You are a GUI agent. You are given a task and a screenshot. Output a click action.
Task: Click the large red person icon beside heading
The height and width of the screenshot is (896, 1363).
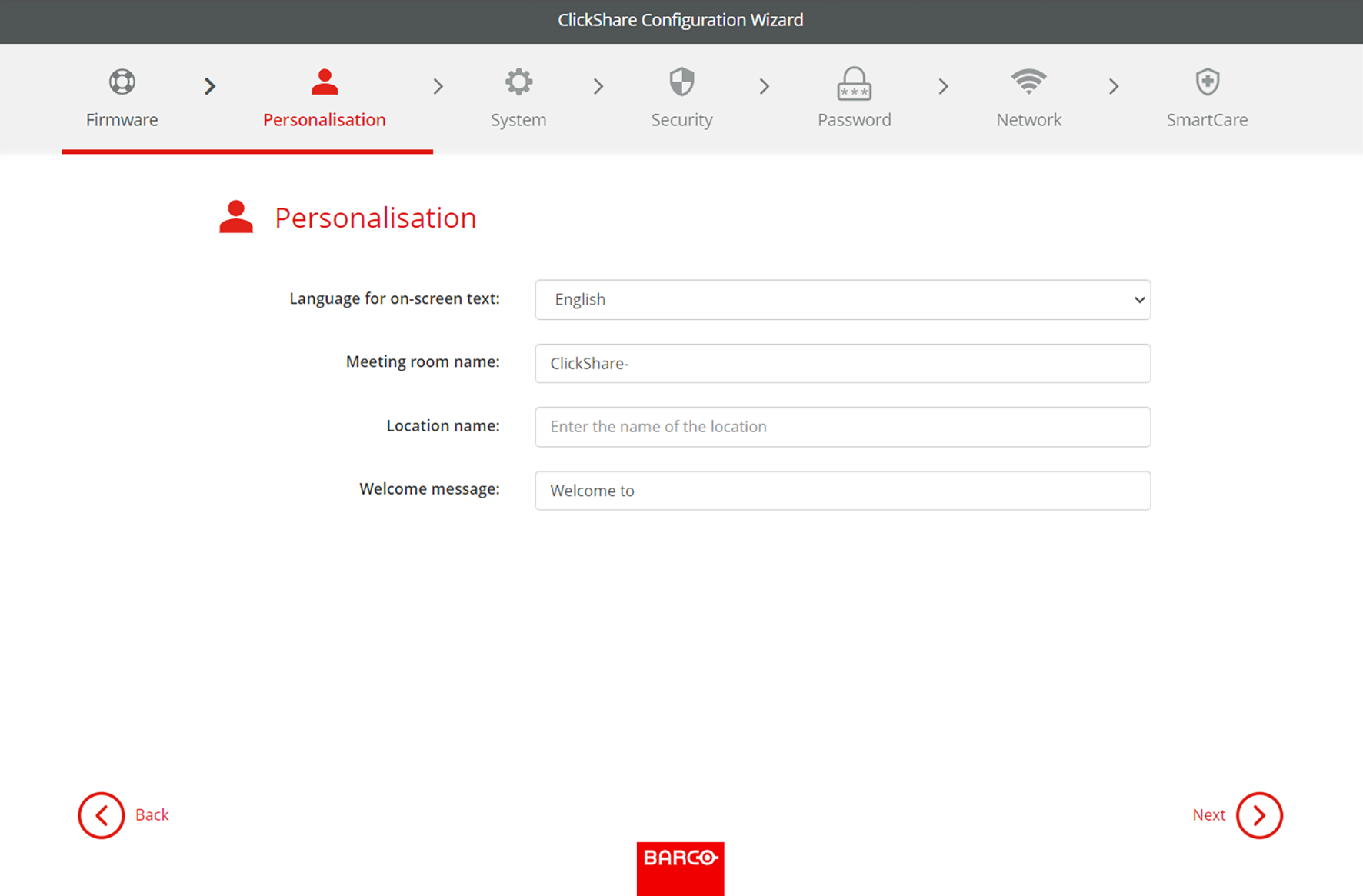[236, 217]
